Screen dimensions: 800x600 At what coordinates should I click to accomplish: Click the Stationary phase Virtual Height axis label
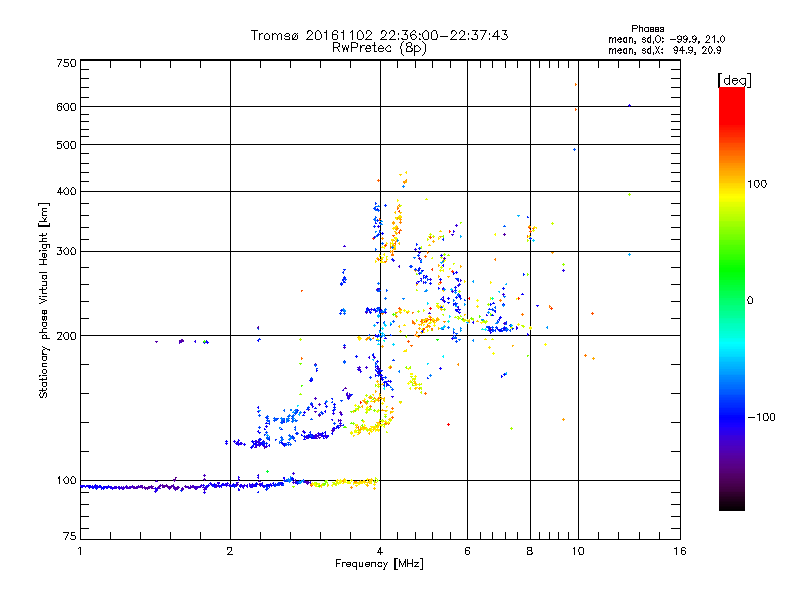44,300
